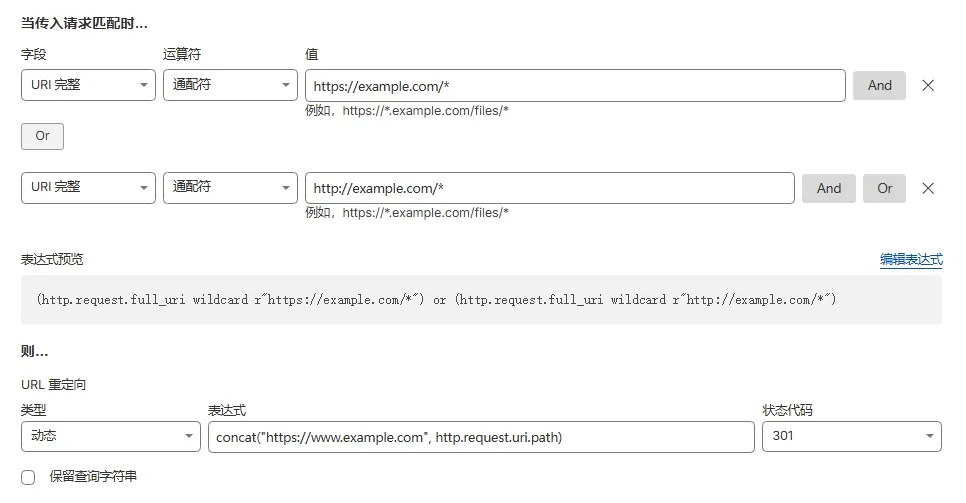Focus the value field containing http://example.com/*
The width and height of the screenshot is (966, 503).
click(549, 188)
